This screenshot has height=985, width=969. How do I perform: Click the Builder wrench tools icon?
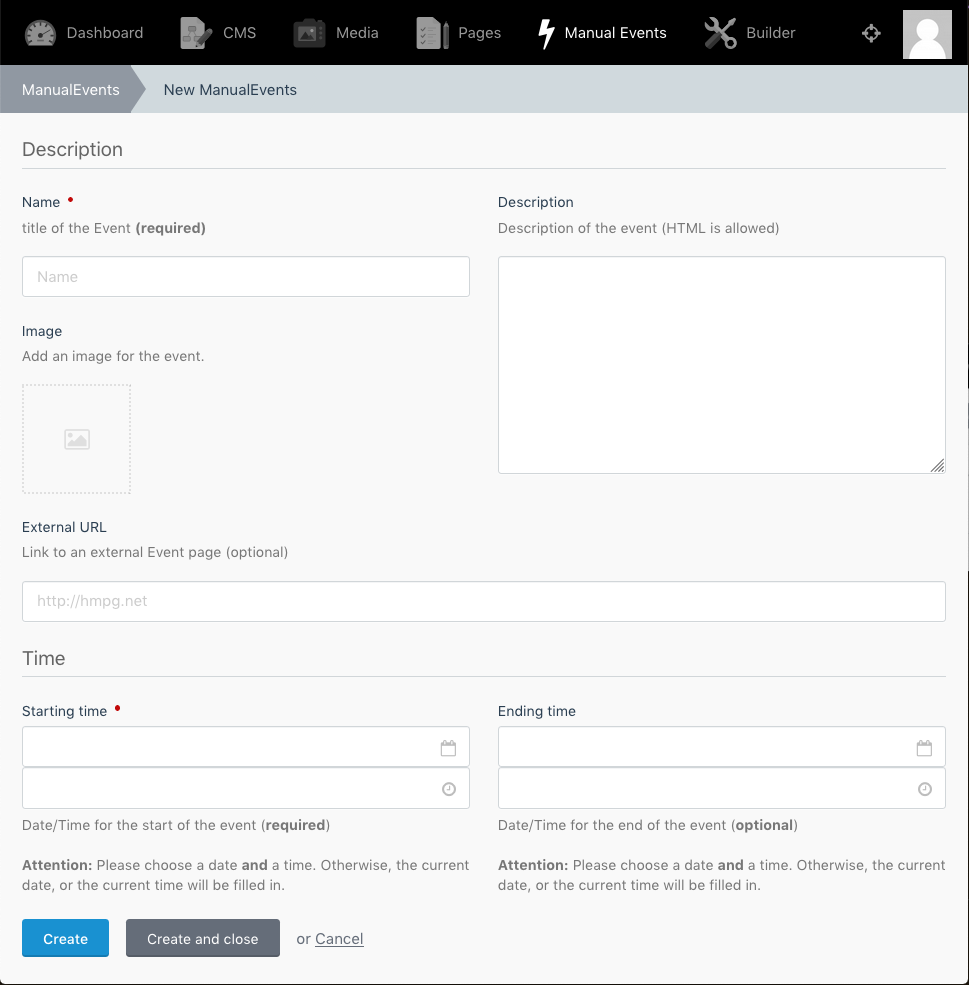720,33
